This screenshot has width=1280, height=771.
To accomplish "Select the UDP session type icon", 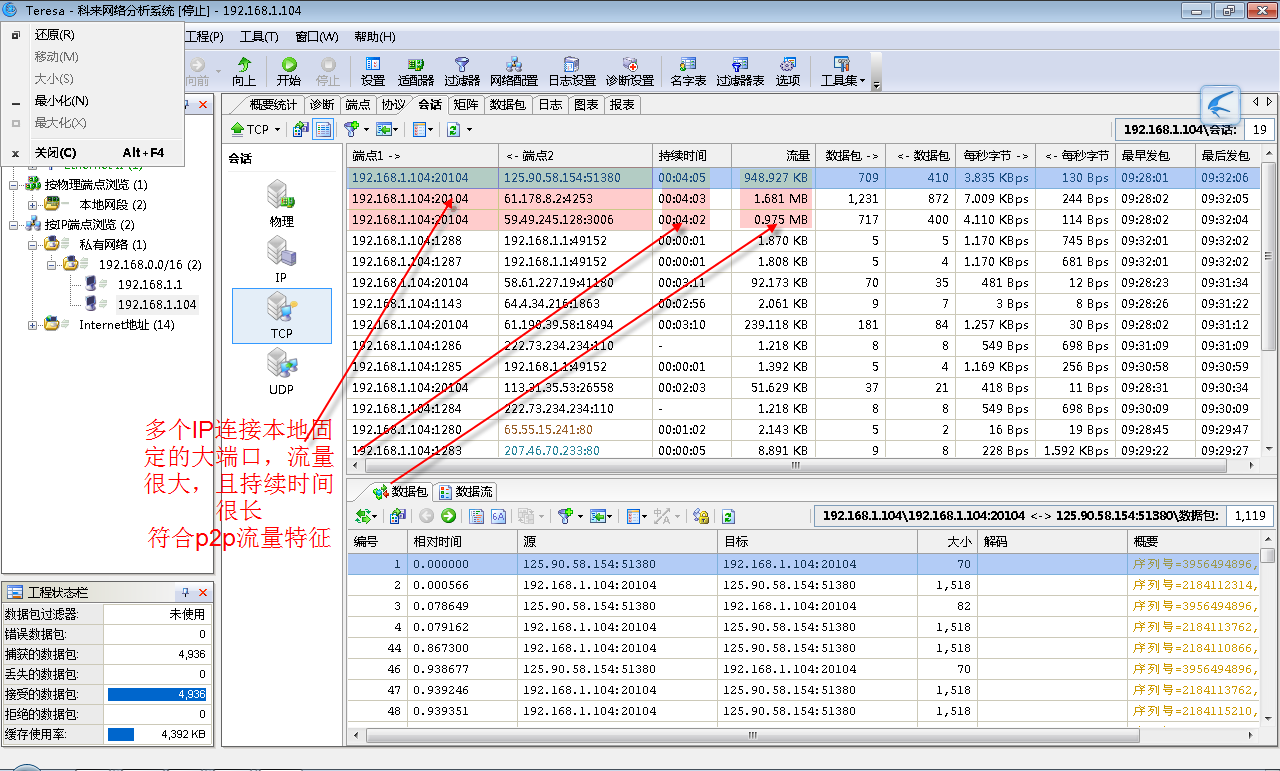I will [281, 371].
